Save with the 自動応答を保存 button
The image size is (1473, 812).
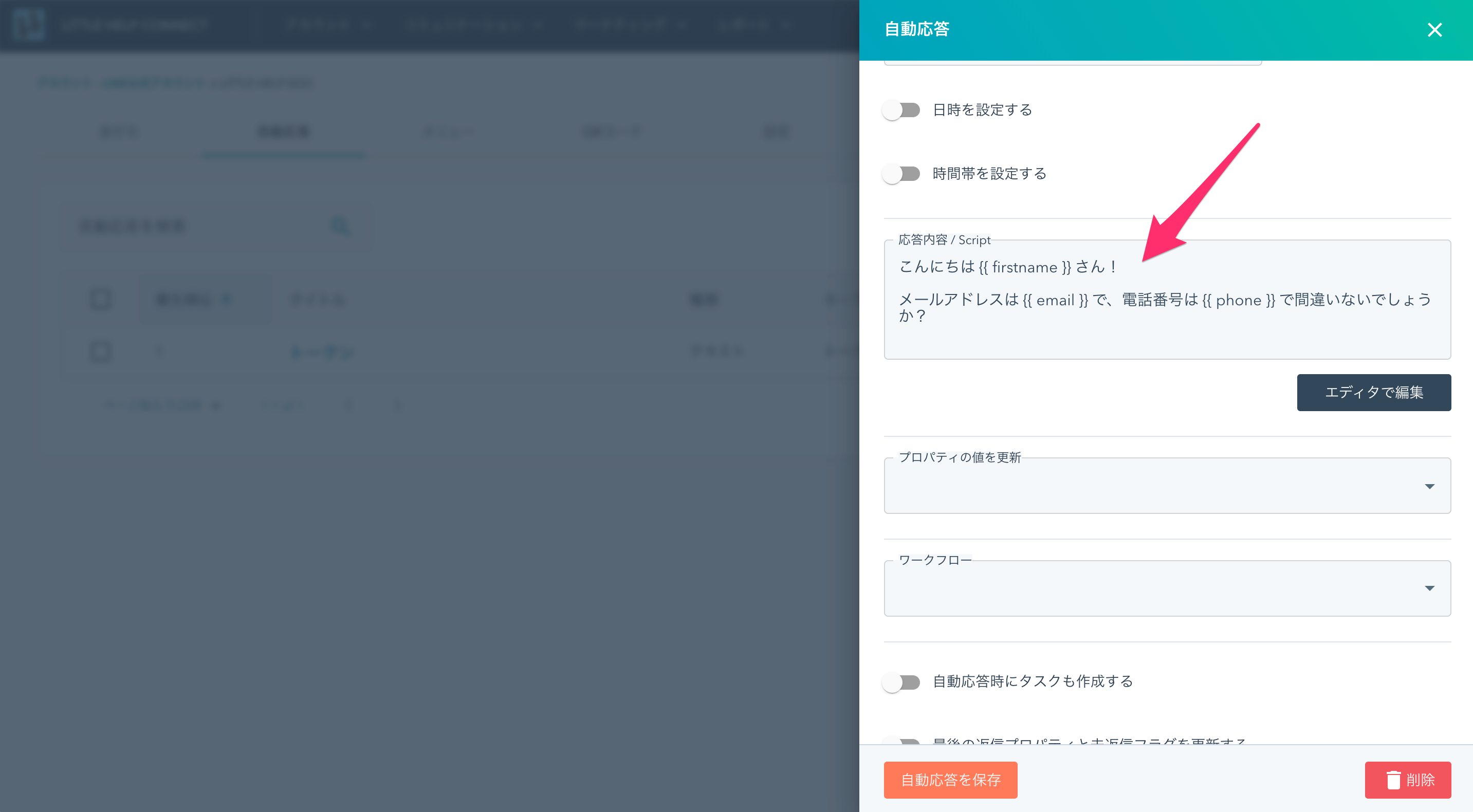click(x=950, y=780)
